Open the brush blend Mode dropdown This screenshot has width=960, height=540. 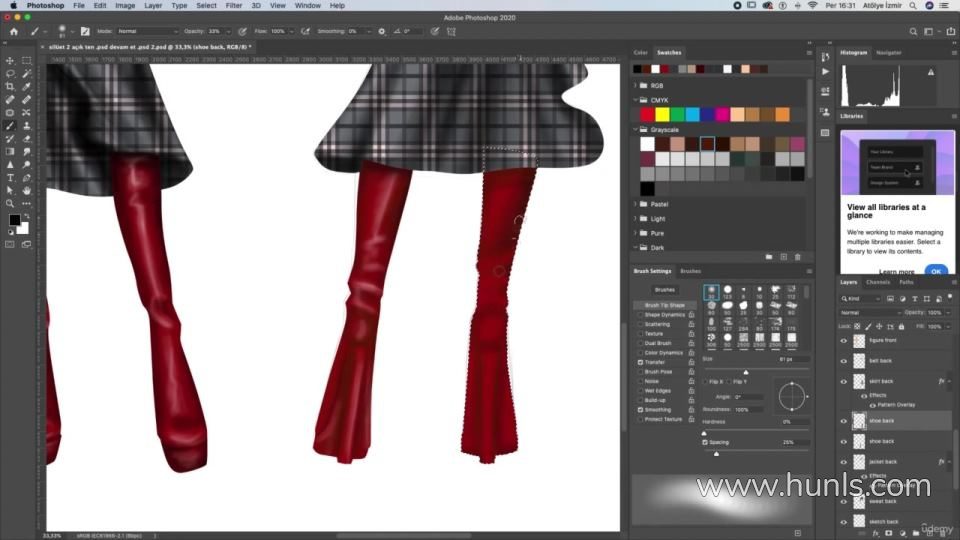(147, 31)
